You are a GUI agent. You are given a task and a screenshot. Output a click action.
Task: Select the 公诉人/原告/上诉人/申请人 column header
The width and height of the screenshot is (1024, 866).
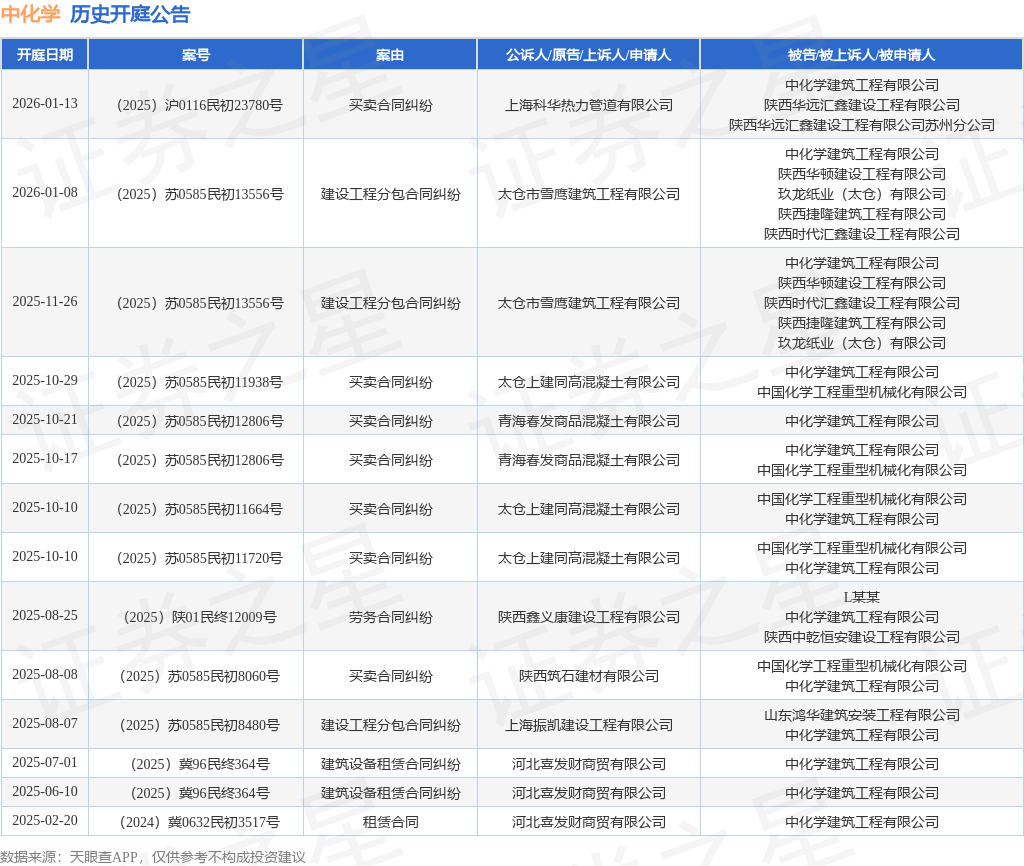pyautogui.click(x=588, y=55)
